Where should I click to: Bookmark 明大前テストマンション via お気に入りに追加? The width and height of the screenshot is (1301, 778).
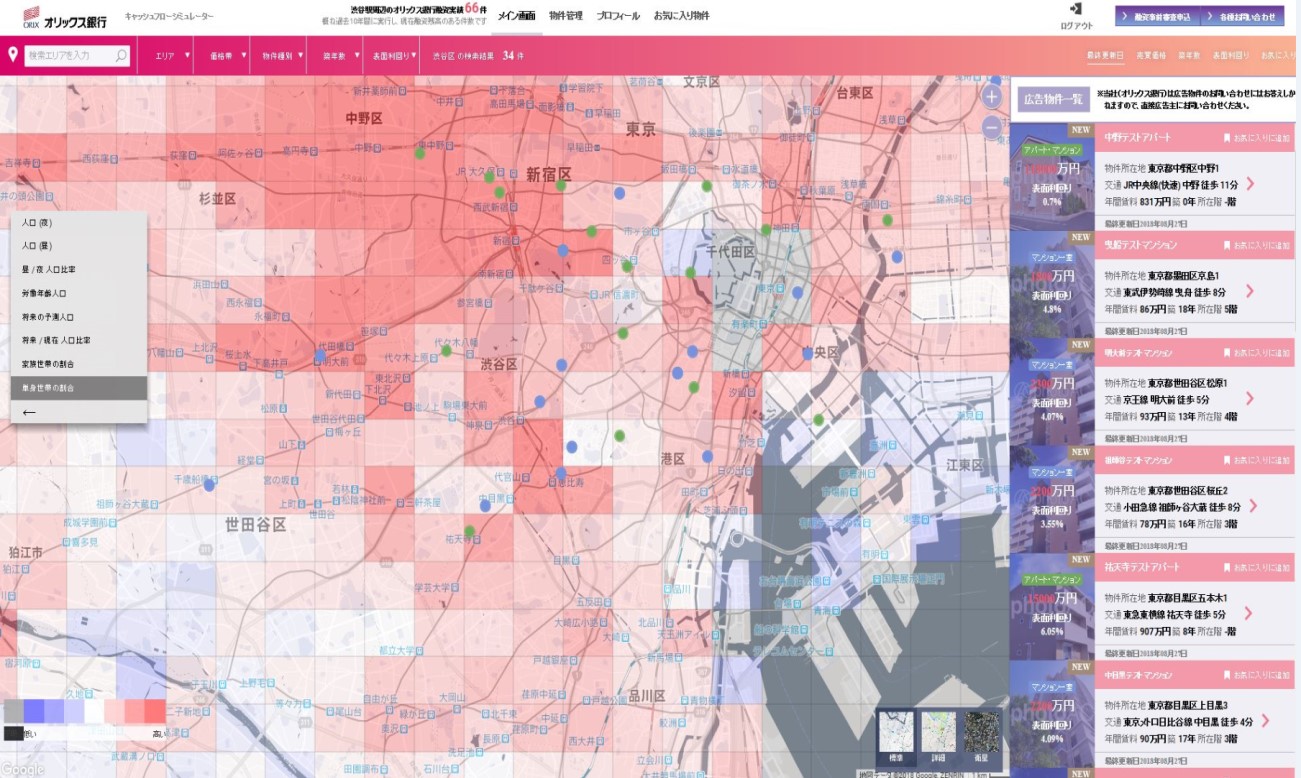pos(1256,353)
